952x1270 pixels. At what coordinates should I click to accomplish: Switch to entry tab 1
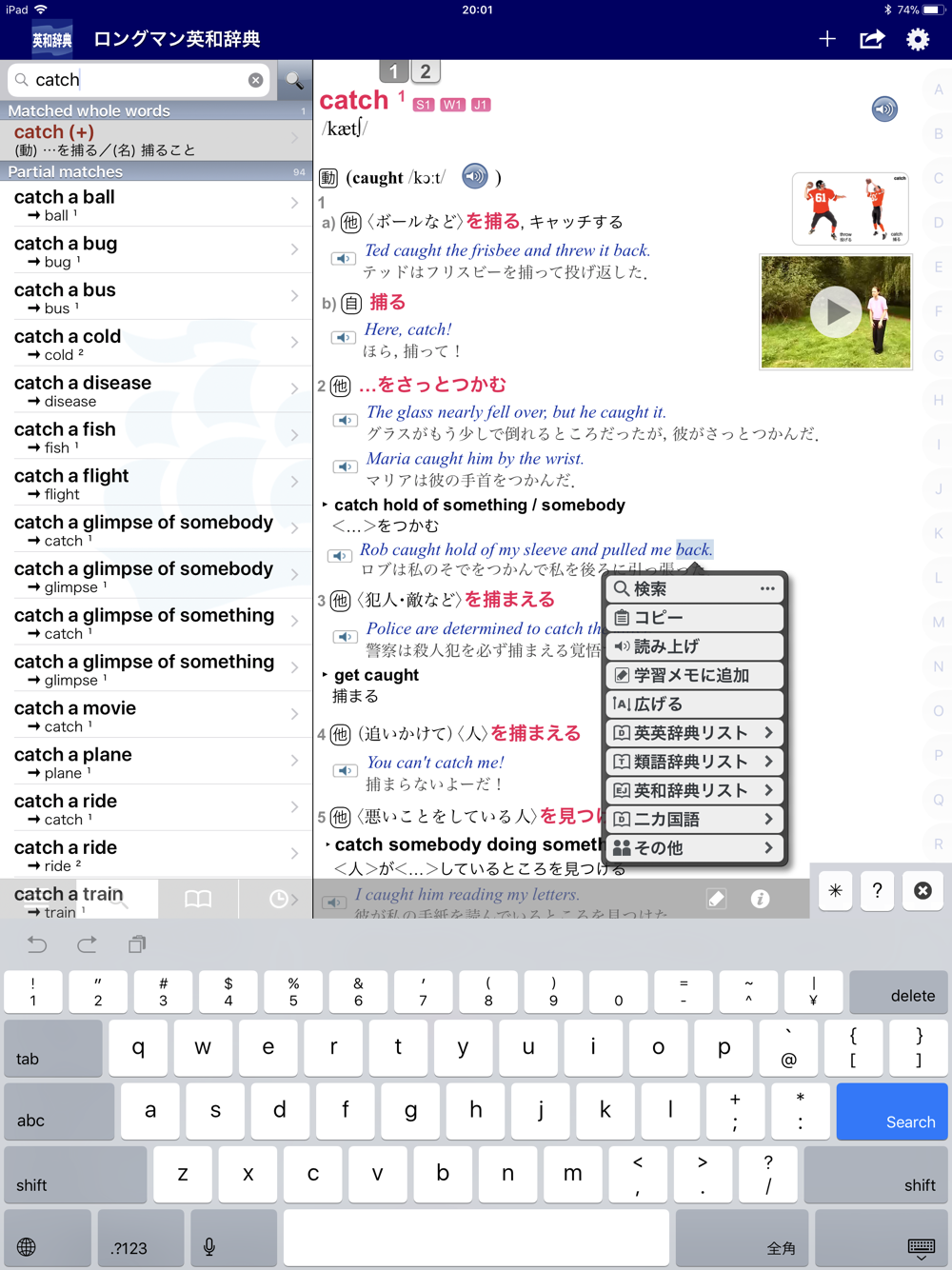point(393,71)
